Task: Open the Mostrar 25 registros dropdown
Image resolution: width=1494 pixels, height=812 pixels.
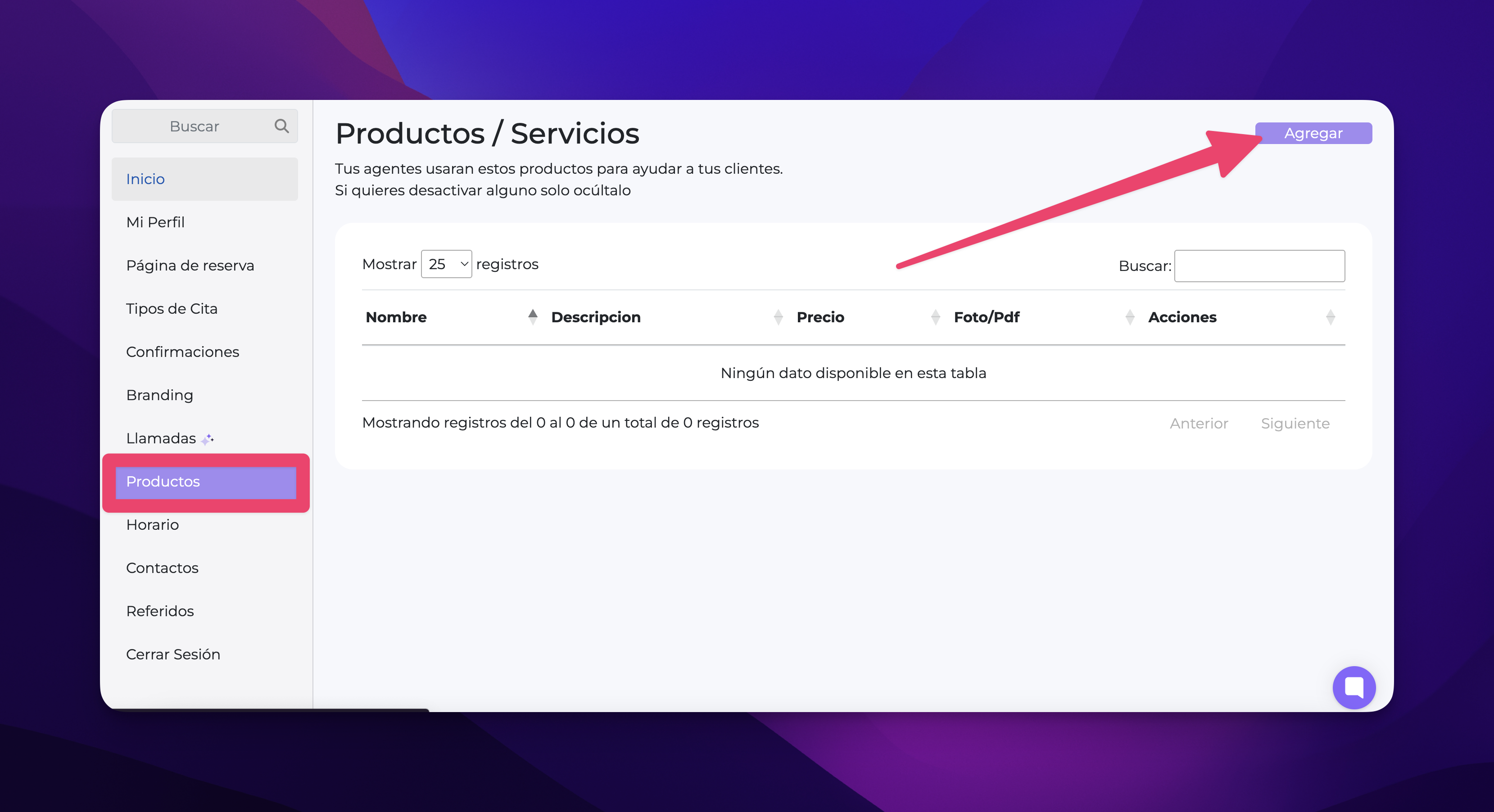Action: point(446,264)
